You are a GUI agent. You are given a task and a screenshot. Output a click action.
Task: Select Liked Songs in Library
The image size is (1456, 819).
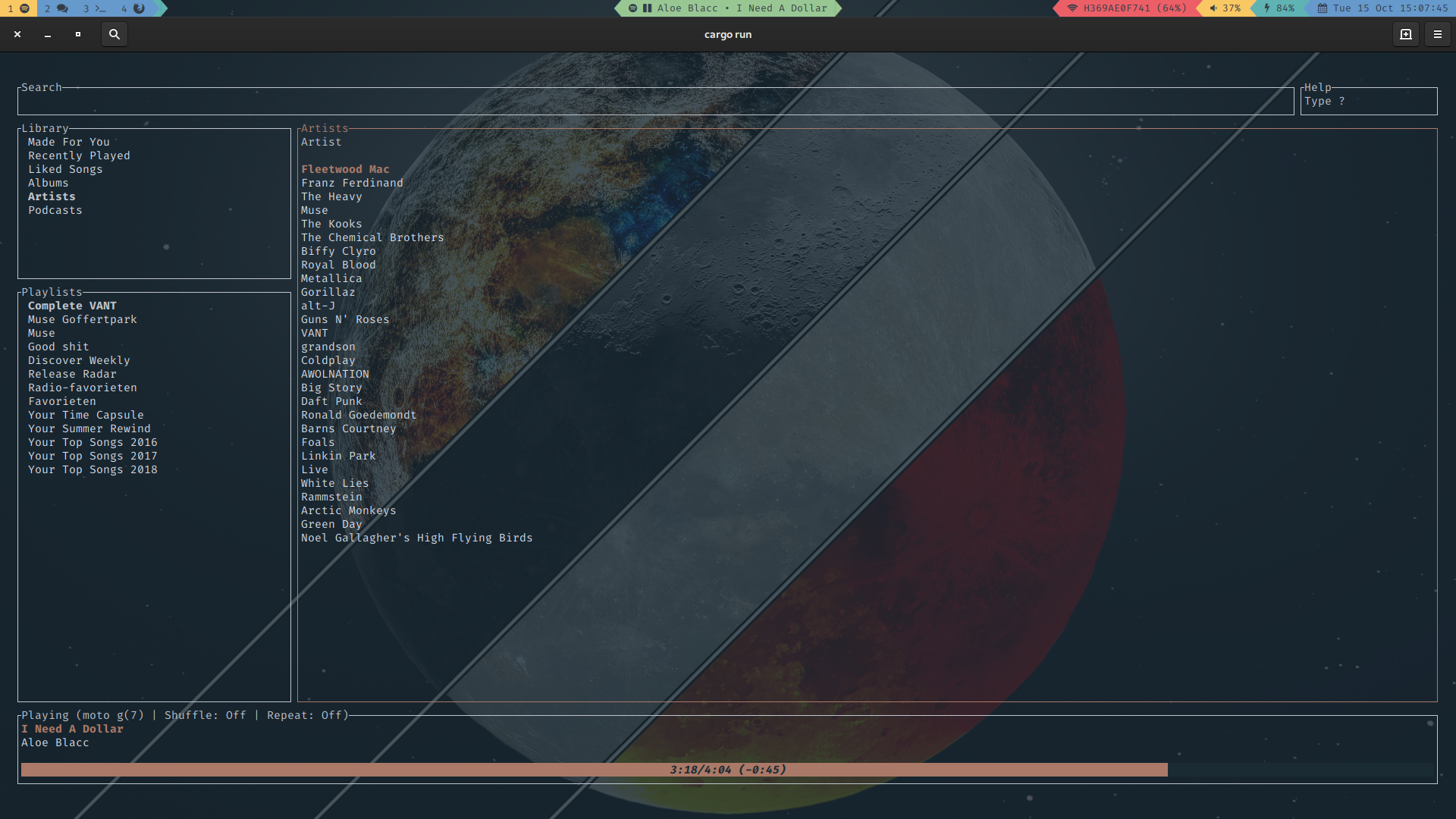(65, 170)
